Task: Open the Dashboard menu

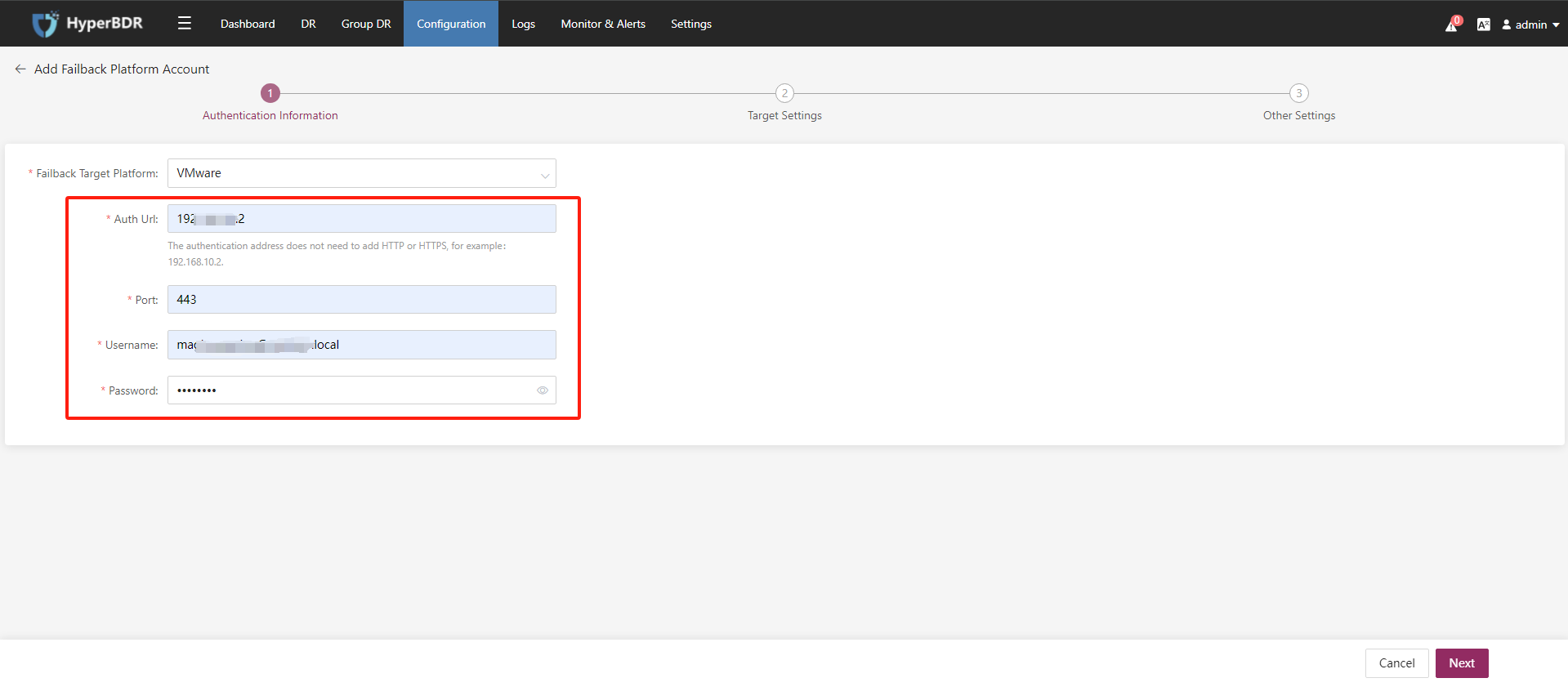Action: 248,24
